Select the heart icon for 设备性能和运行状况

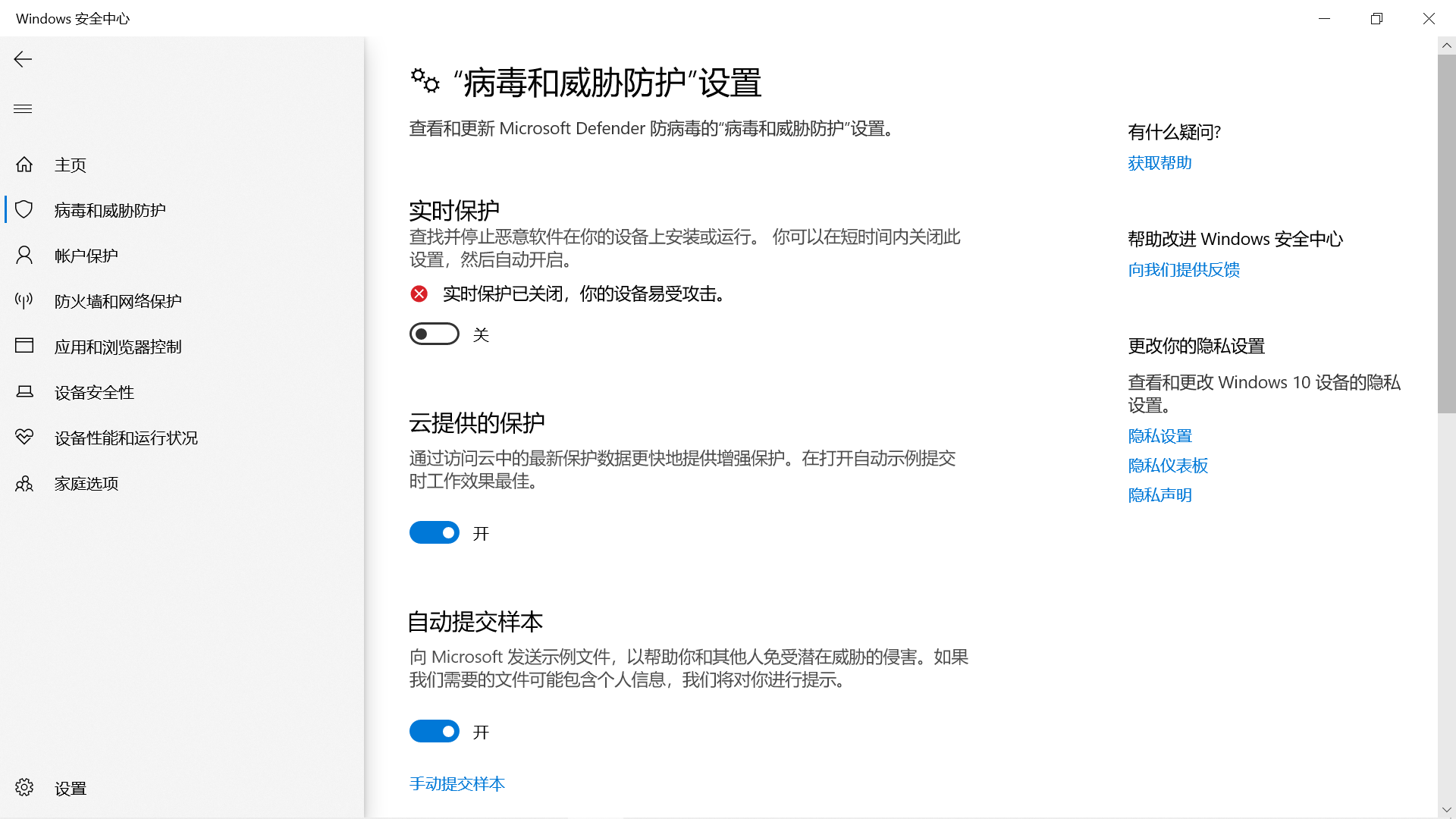click(24, 438)
